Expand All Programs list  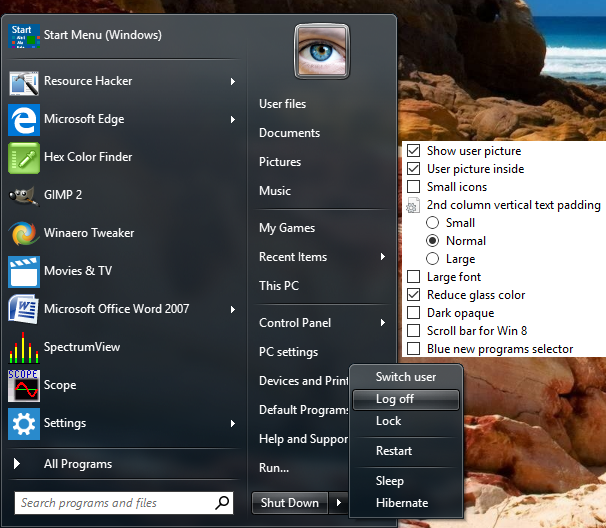click(78, 464)
